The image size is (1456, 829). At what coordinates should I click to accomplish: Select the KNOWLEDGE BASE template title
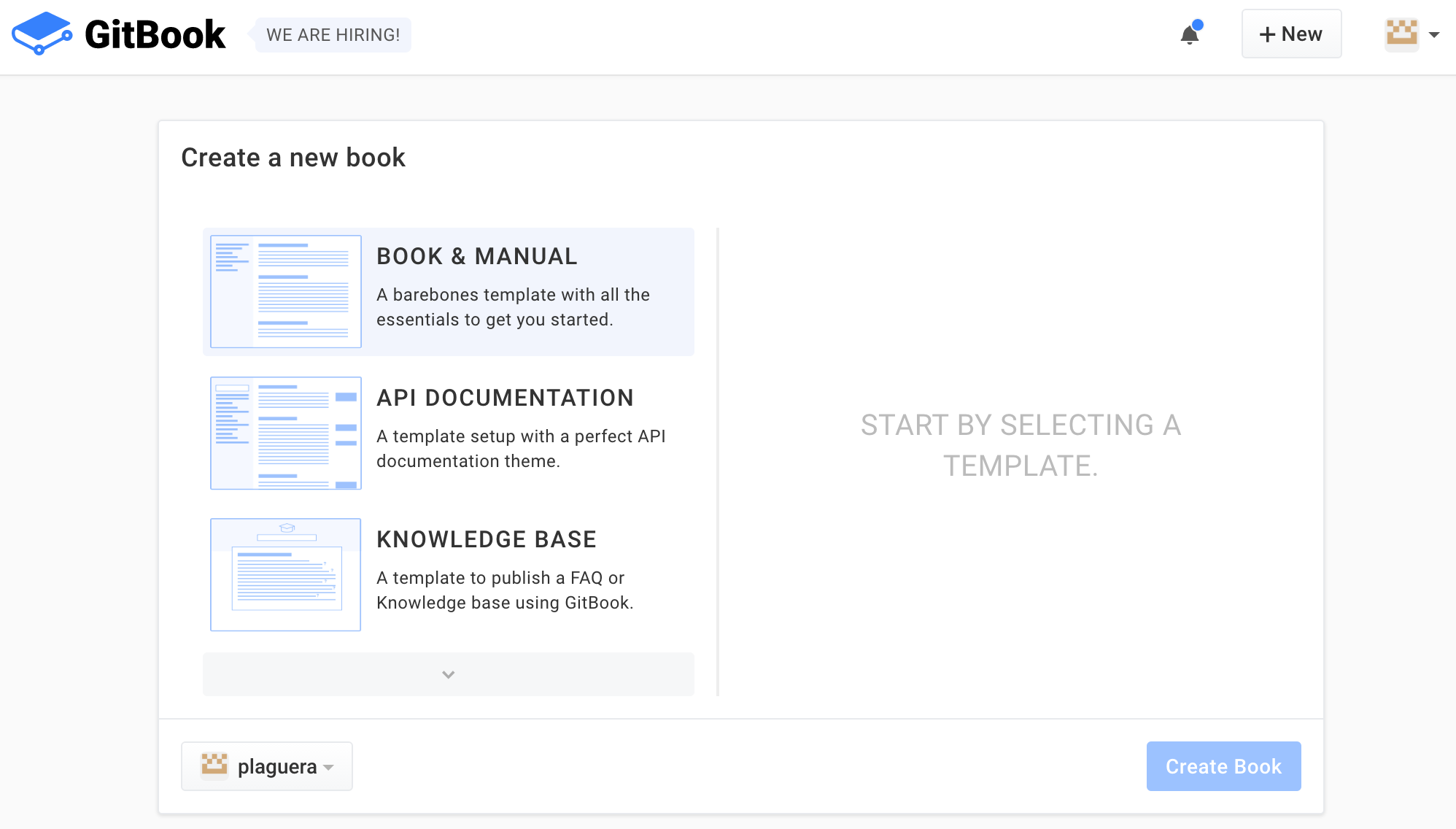[x=487, y=539]
